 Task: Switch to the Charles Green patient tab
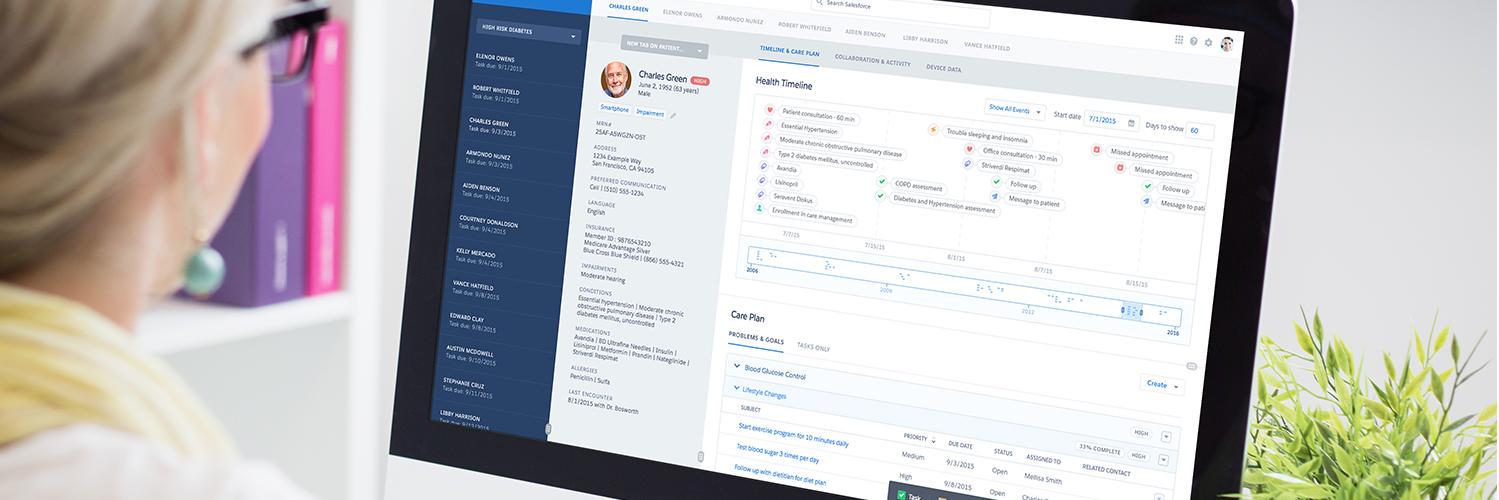pos(629,9)
